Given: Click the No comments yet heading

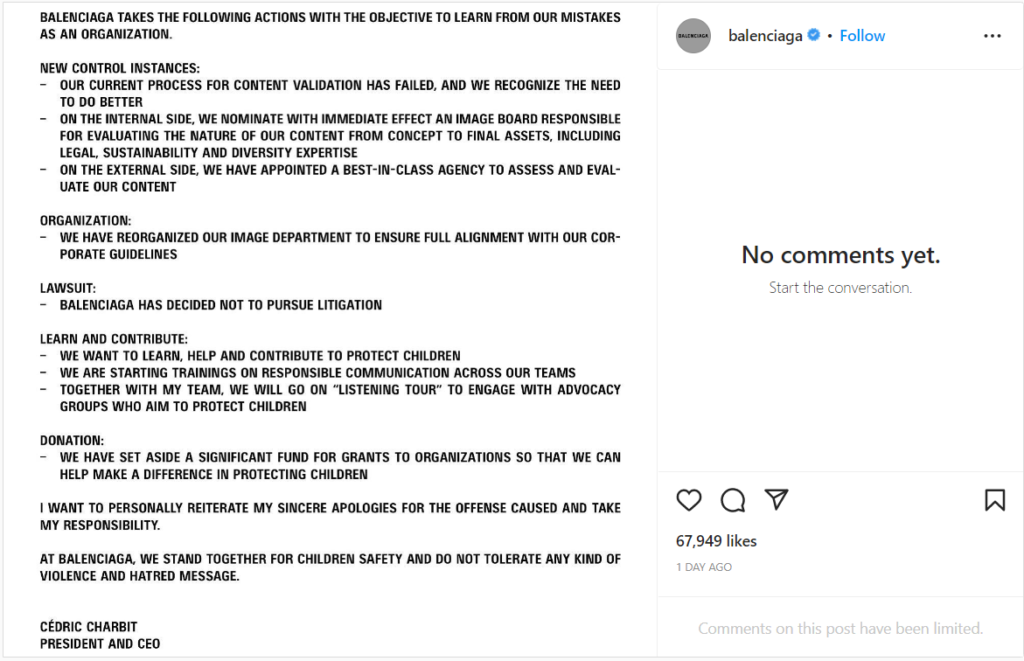Looking at the screenshot, I should tap(840, 255).
